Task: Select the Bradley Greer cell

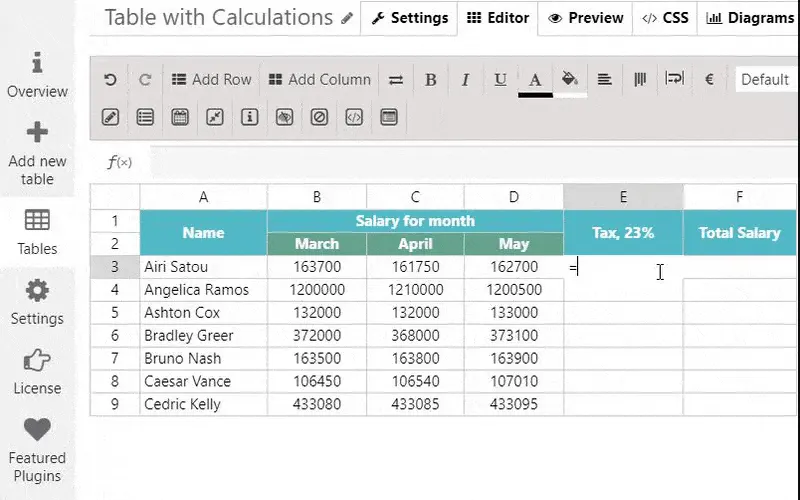Action: (x=204, y=336)
